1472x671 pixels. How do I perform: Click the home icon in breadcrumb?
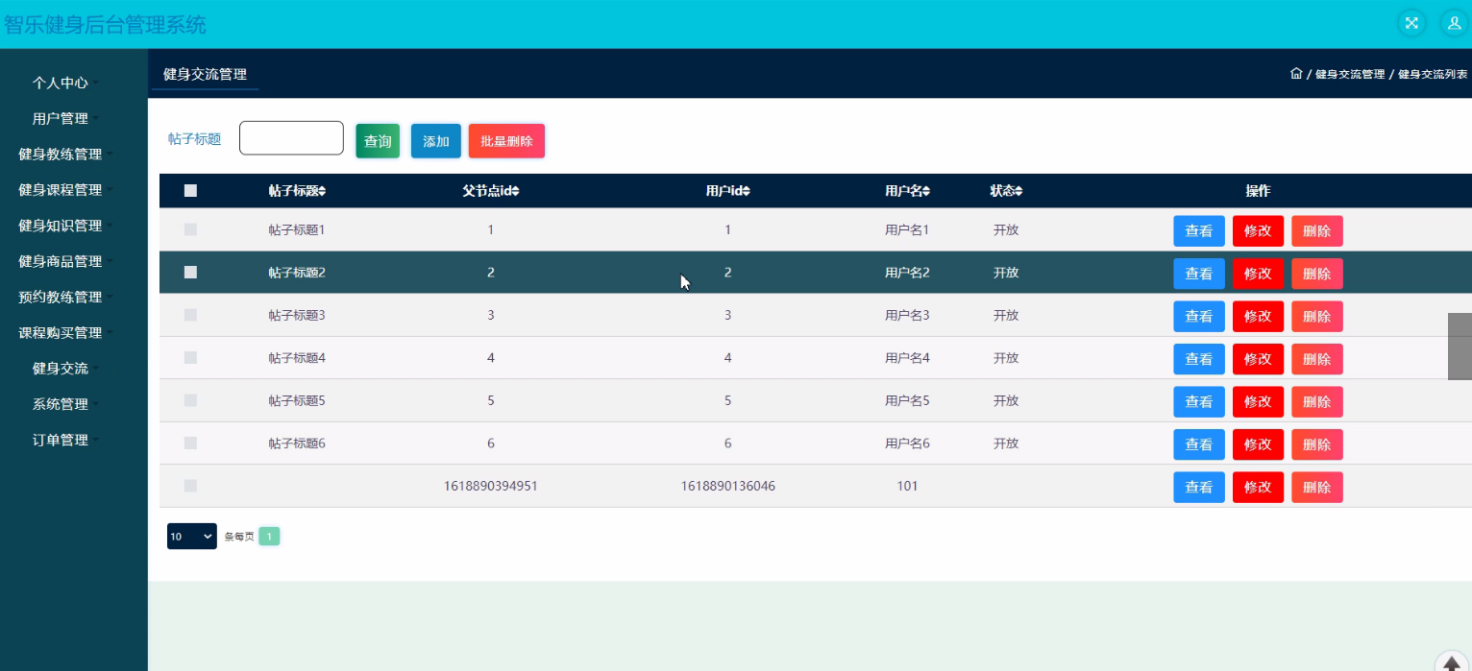click(x=1296, y=73)
